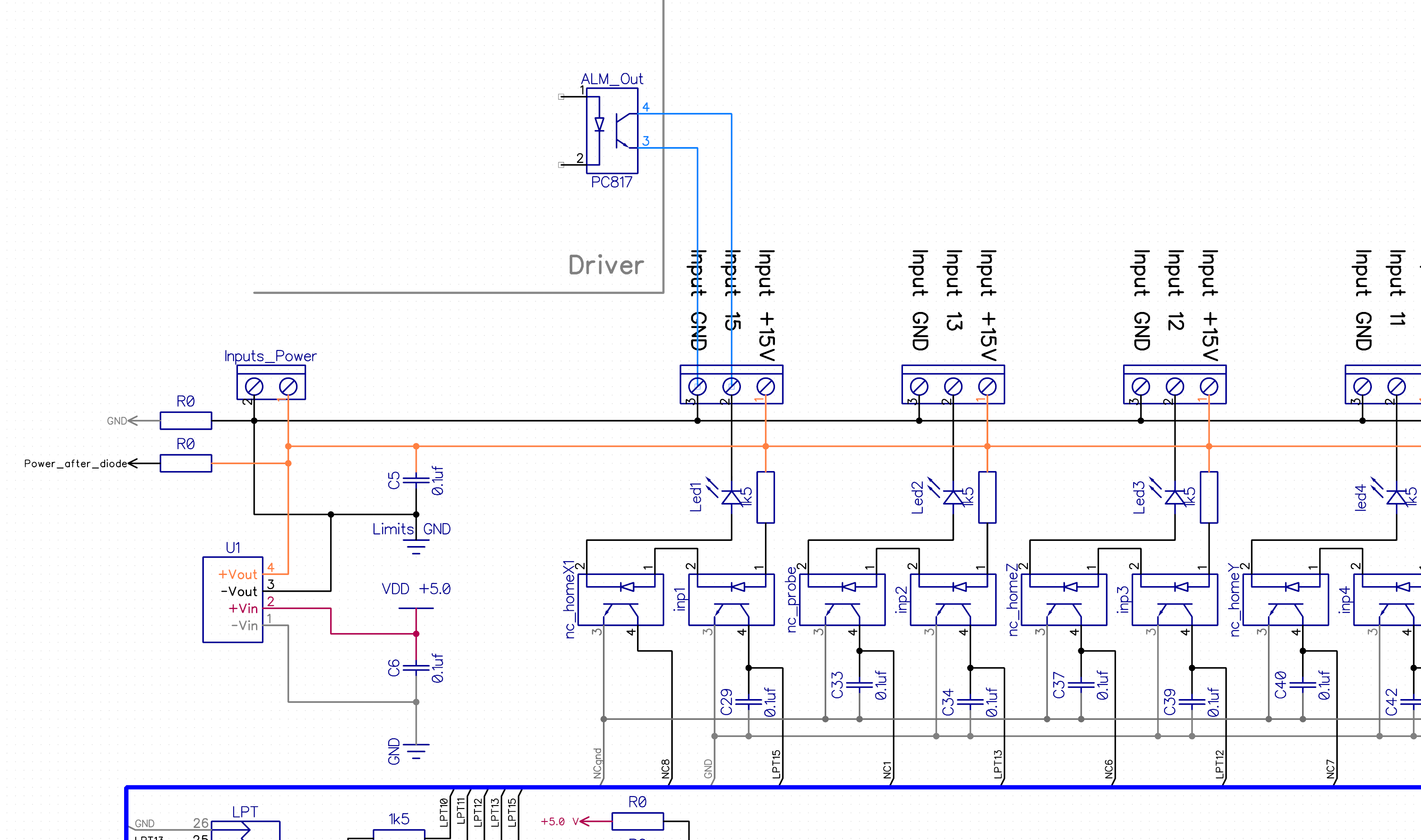
Task: Click the R0 resistor beside Power_after_diode
Action: click(186, 463)
